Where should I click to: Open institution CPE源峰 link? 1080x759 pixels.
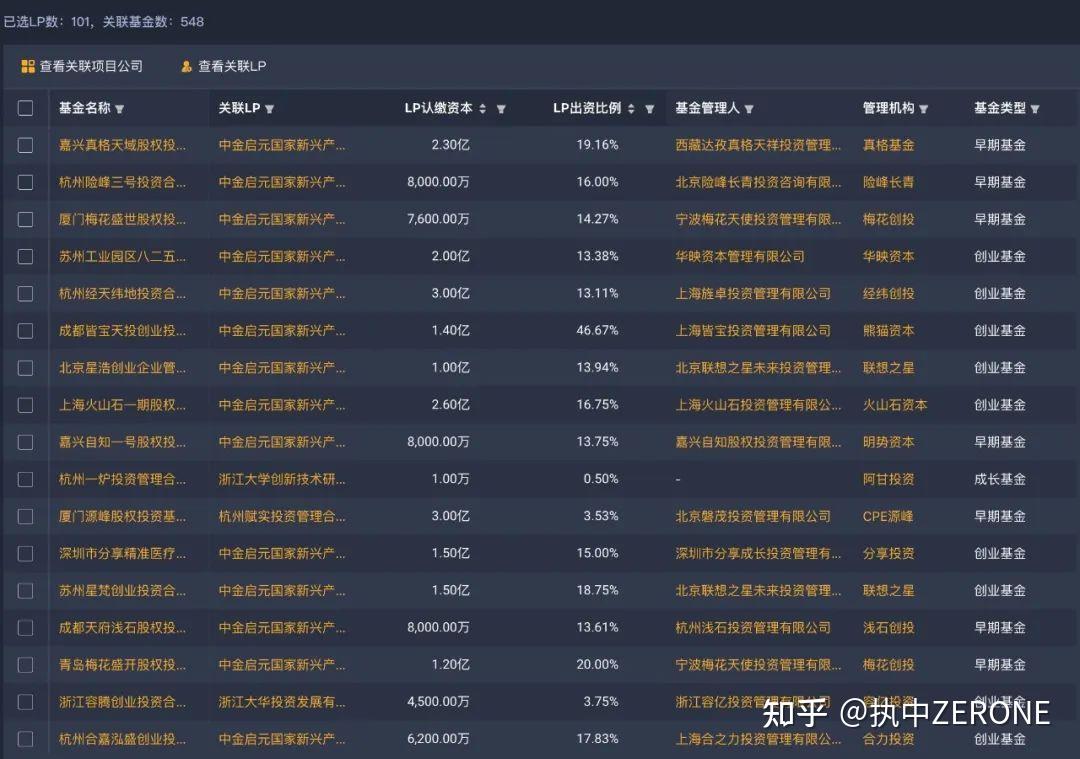coord(888,517)
